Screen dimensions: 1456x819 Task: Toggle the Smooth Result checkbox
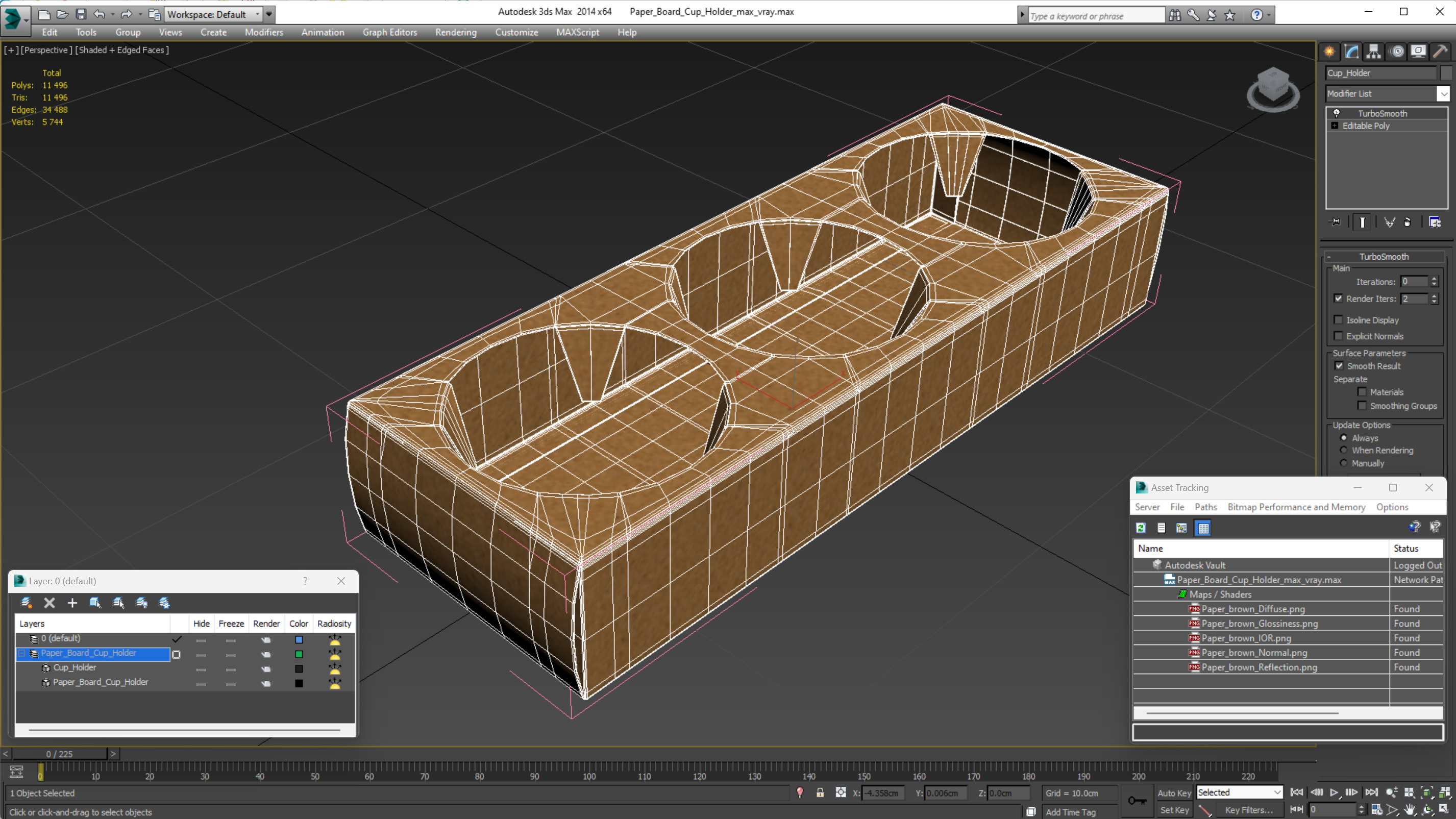[x=1339, y=366]
